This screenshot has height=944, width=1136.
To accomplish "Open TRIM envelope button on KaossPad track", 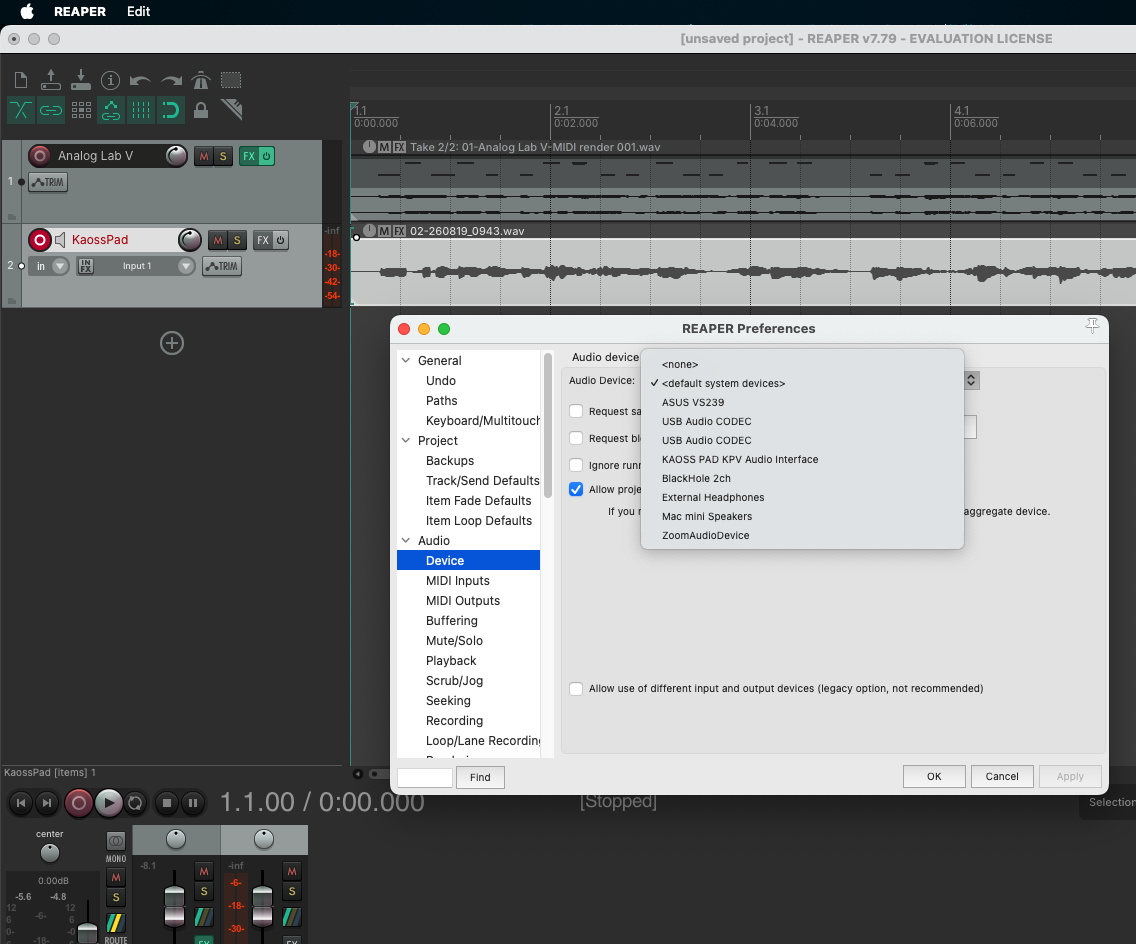I will [x=222, y=266].
